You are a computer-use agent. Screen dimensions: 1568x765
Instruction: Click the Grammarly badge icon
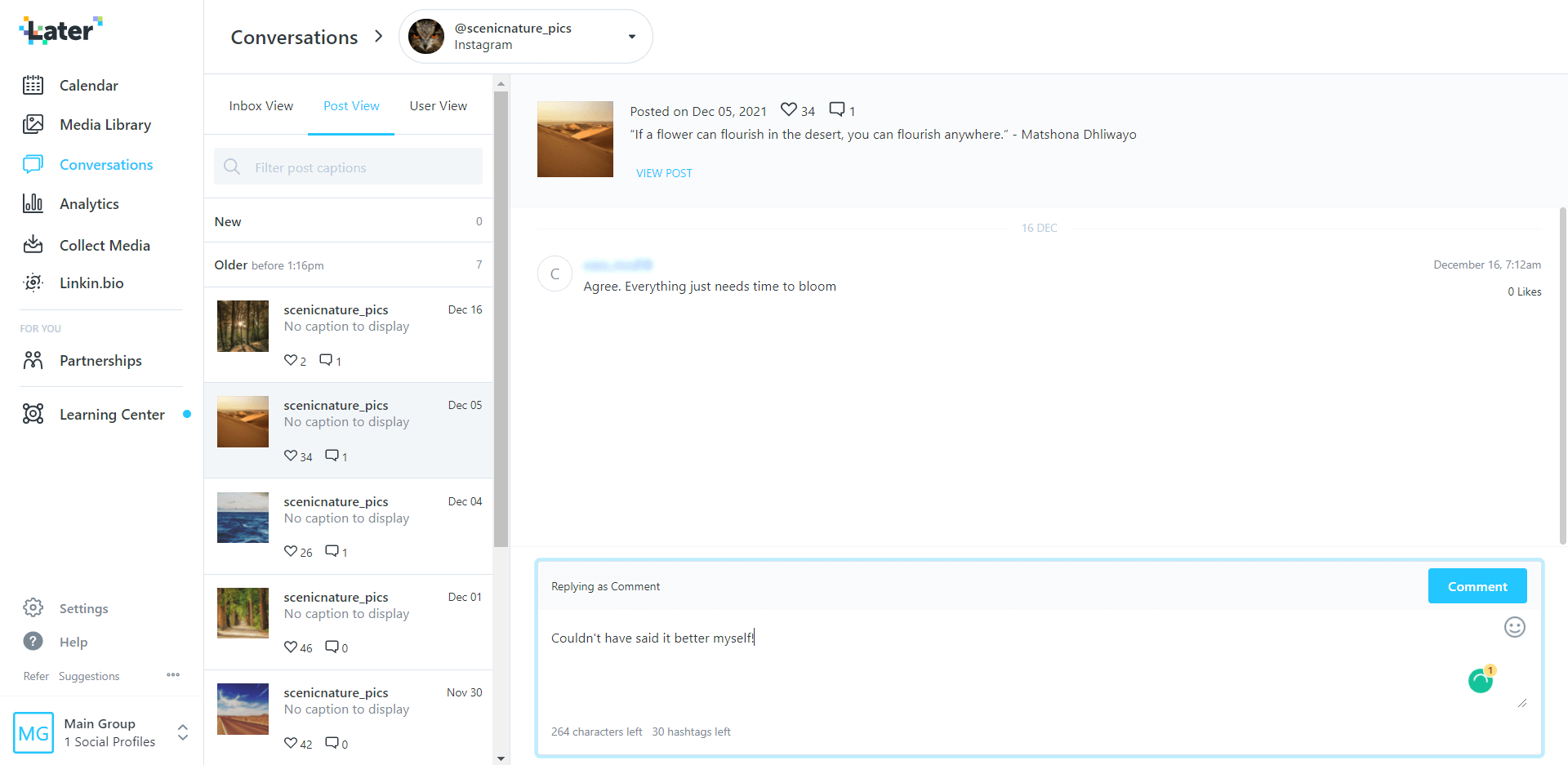click(1481, 679)
